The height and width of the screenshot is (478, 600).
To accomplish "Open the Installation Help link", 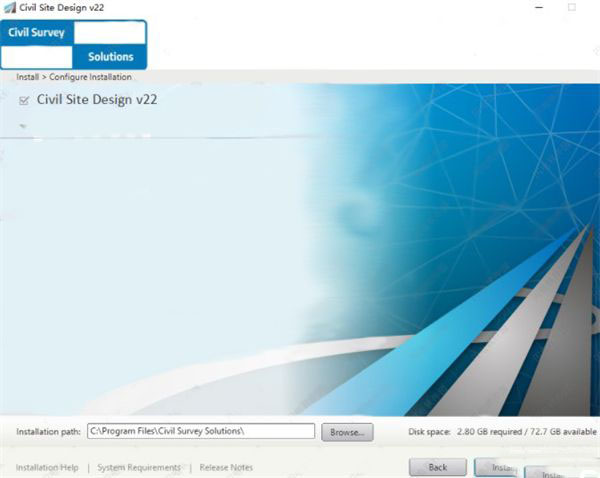I will (x=47, y=467).
